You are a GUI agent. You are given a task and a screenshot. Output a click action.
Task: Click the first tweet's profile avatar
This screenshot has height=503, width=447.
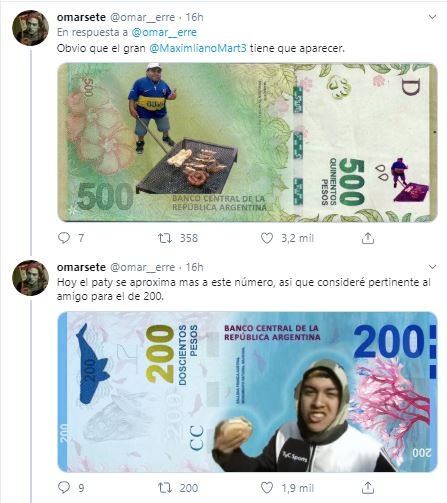pyautogui.click(x=30, y=28)
